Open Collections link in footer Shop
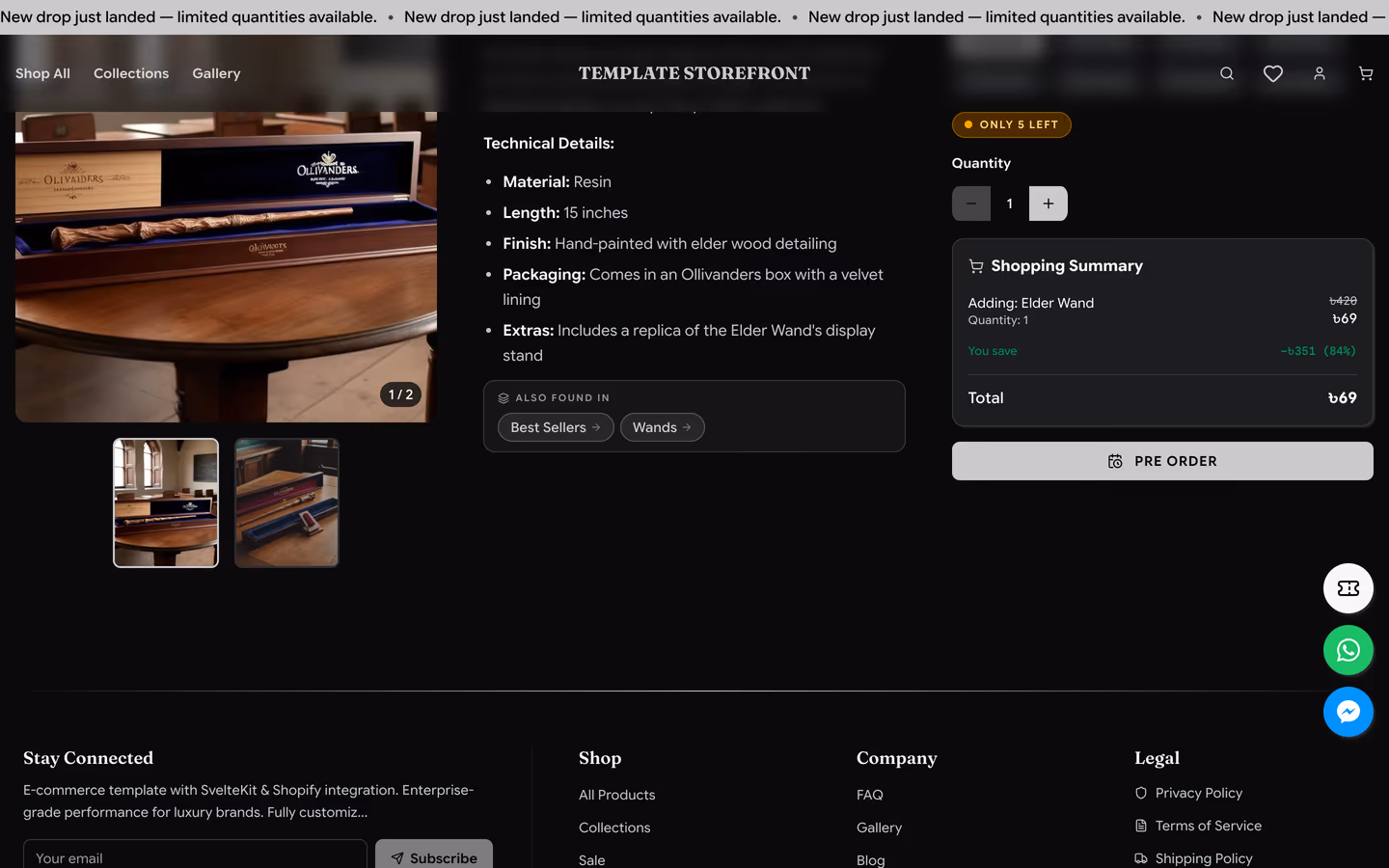This screenshot has width=1389, height=868. point(614,827)
